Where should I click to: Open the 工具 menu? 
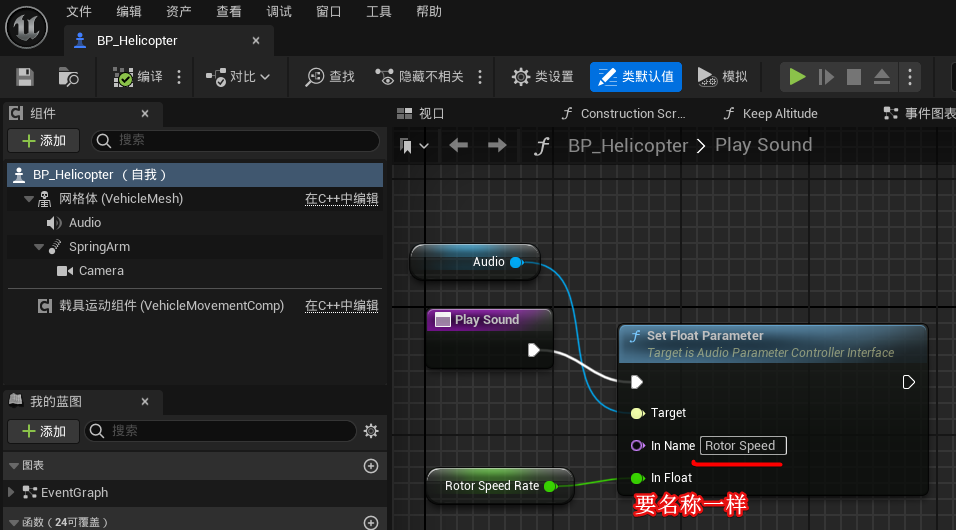379,12
